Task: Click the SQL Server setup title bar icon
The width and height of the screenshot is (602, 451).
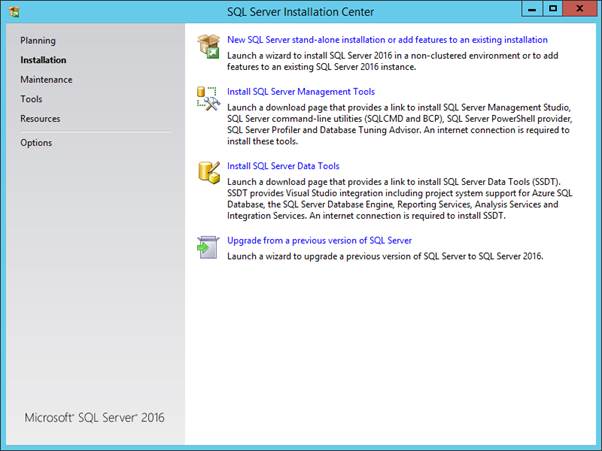Action: (x=14, y=12)
